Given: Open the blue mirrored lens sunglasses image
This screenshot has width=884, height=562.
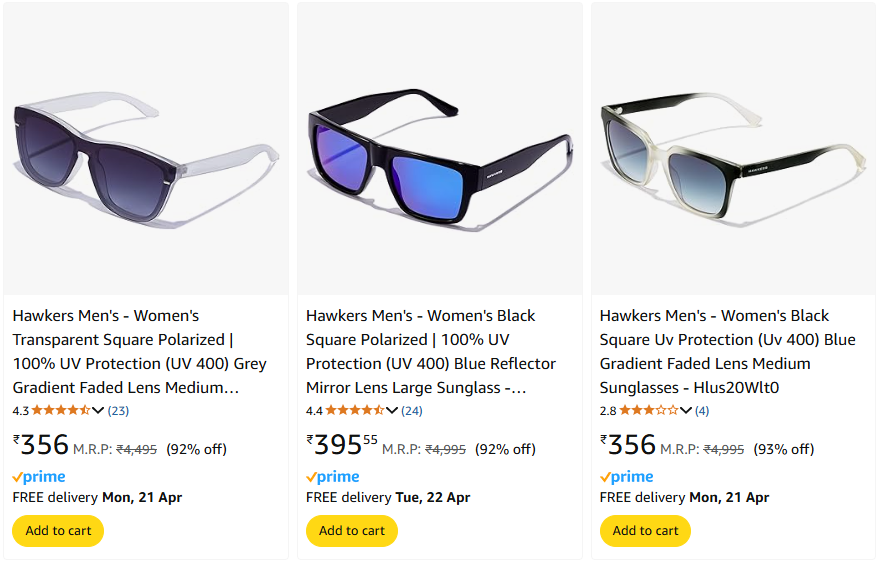Looking at the screenshot, I should pos(440,149).
